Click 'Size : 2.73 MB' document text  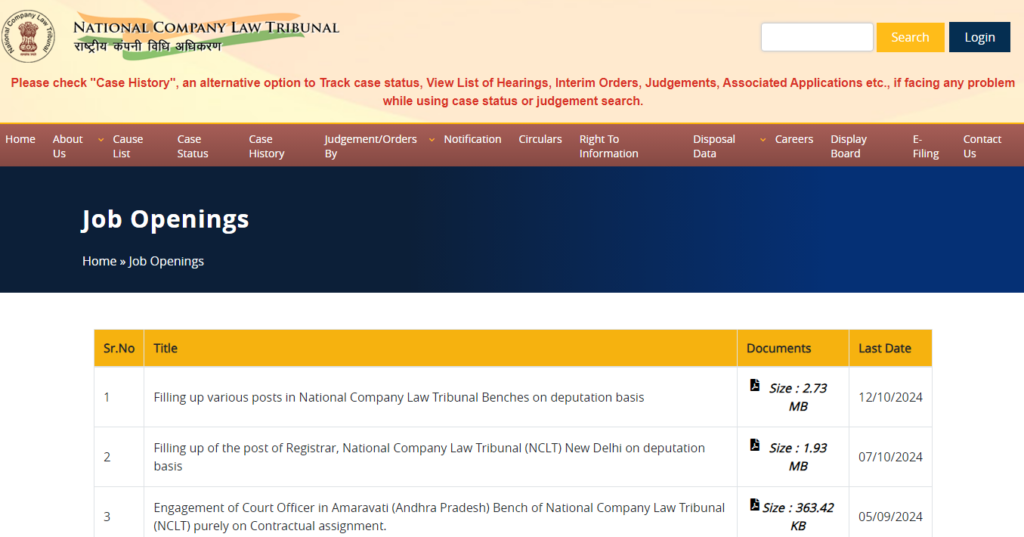(797, 397)
